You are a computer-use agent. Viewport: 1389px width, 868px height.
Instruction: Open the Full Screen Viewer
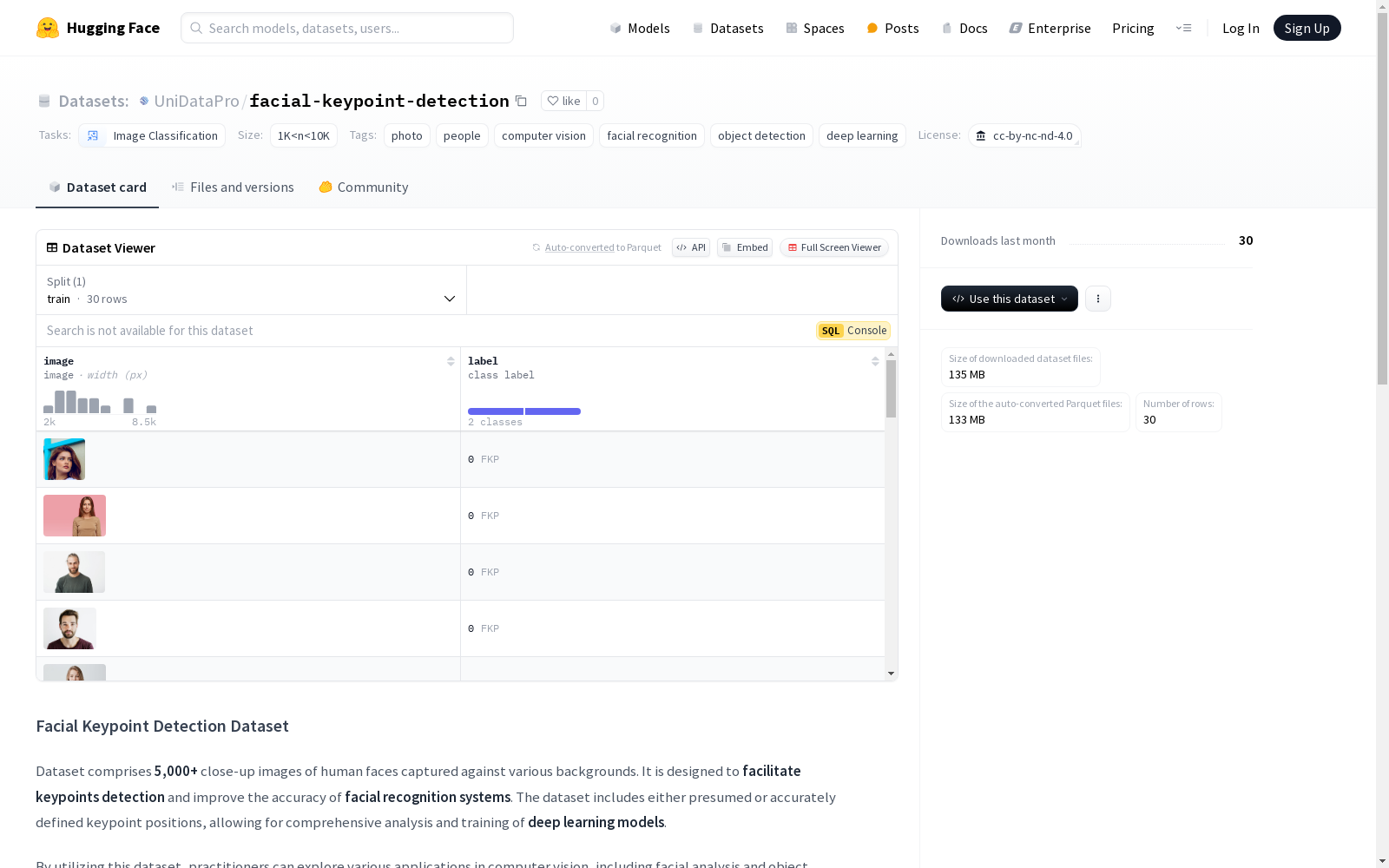[834, 247]
